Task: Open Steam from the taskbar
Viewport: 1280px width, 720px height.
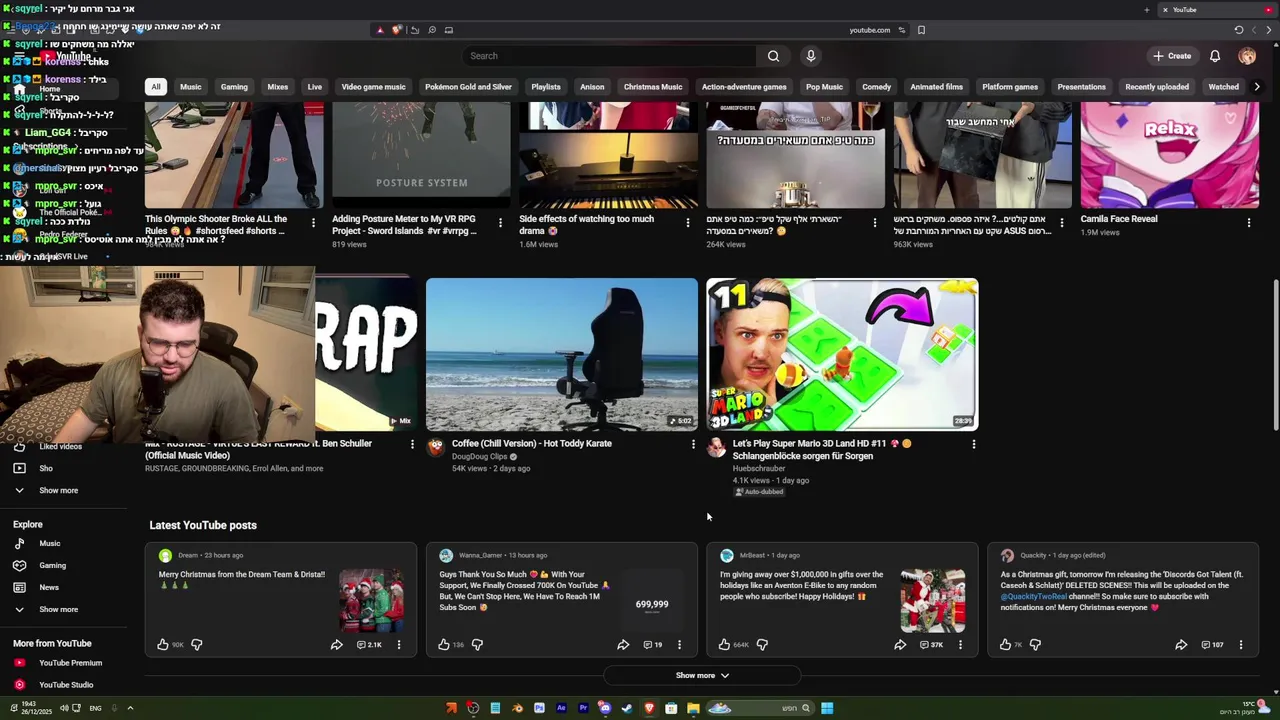Action: 627,708
